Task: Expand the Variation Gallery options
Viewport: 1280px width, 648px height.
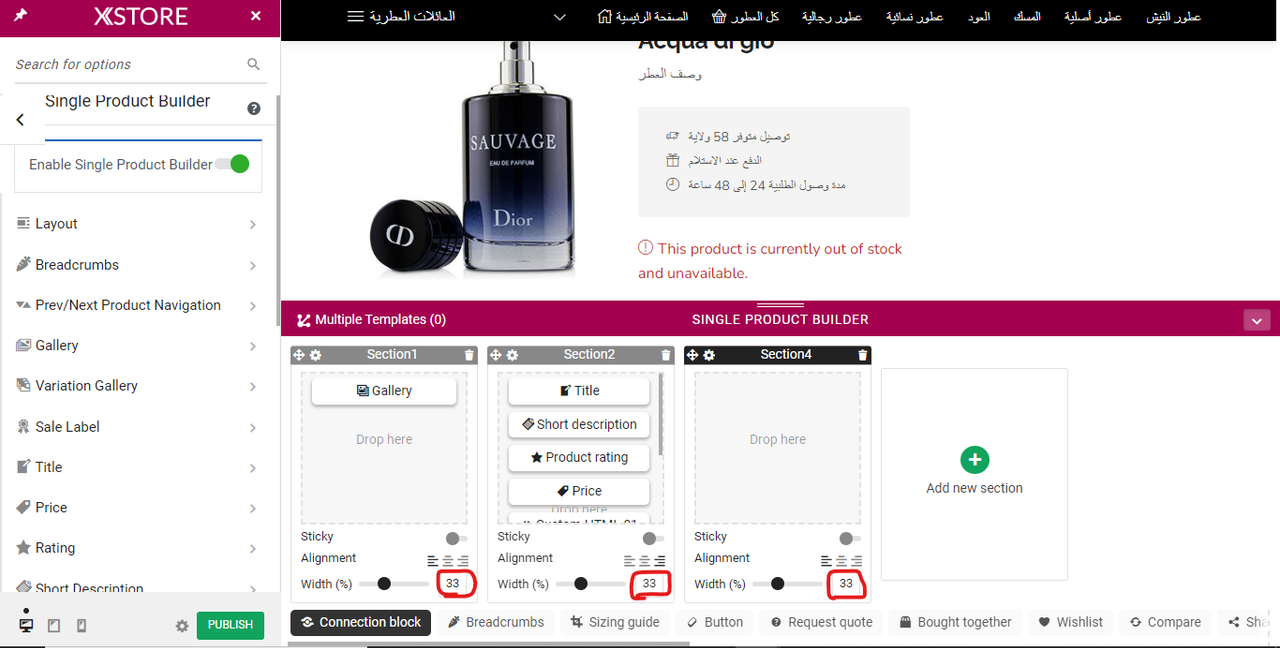Action: coord(137,386)
